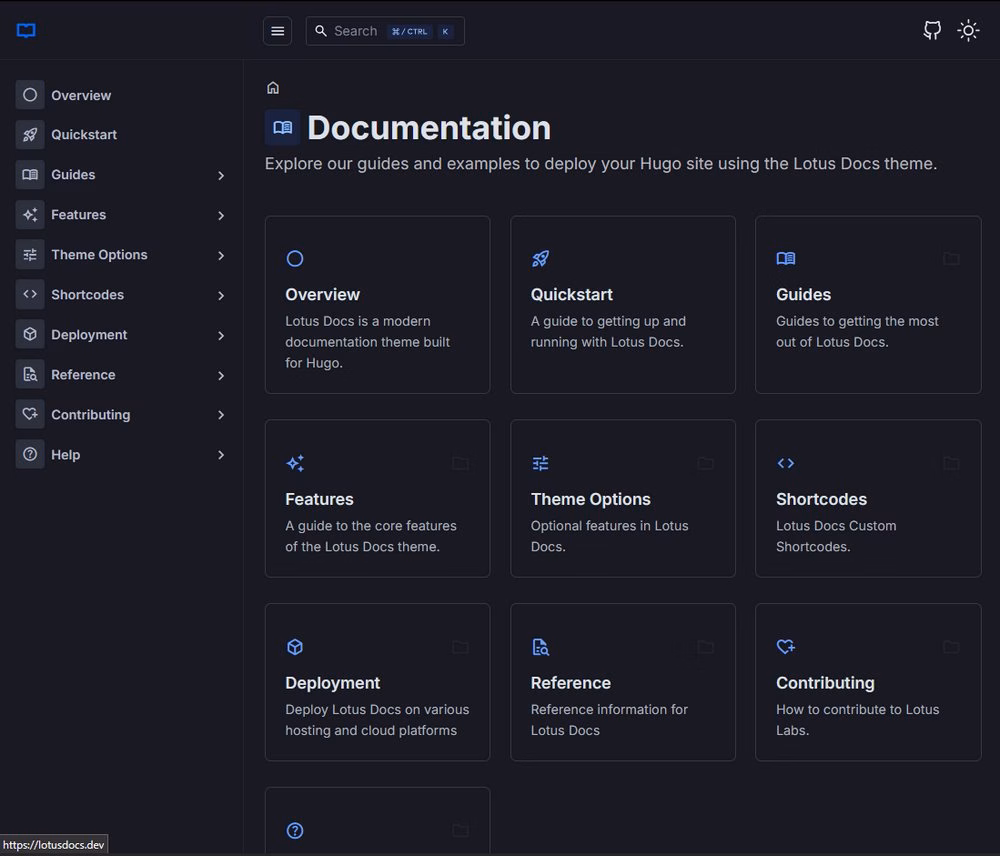Expand the Features section chevron
The width and height of the screenshot is (1000, 856).
[x=221, y=216]
